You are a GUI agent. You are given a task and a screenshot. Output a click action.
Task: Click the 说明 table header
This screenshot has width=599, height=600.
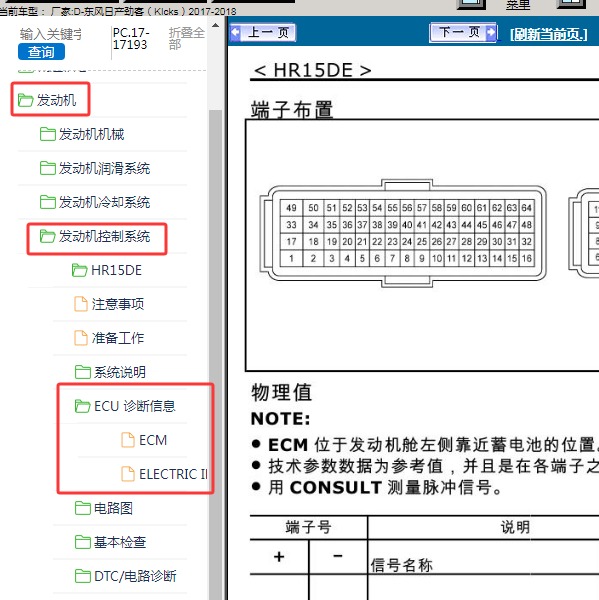[516, 527]
